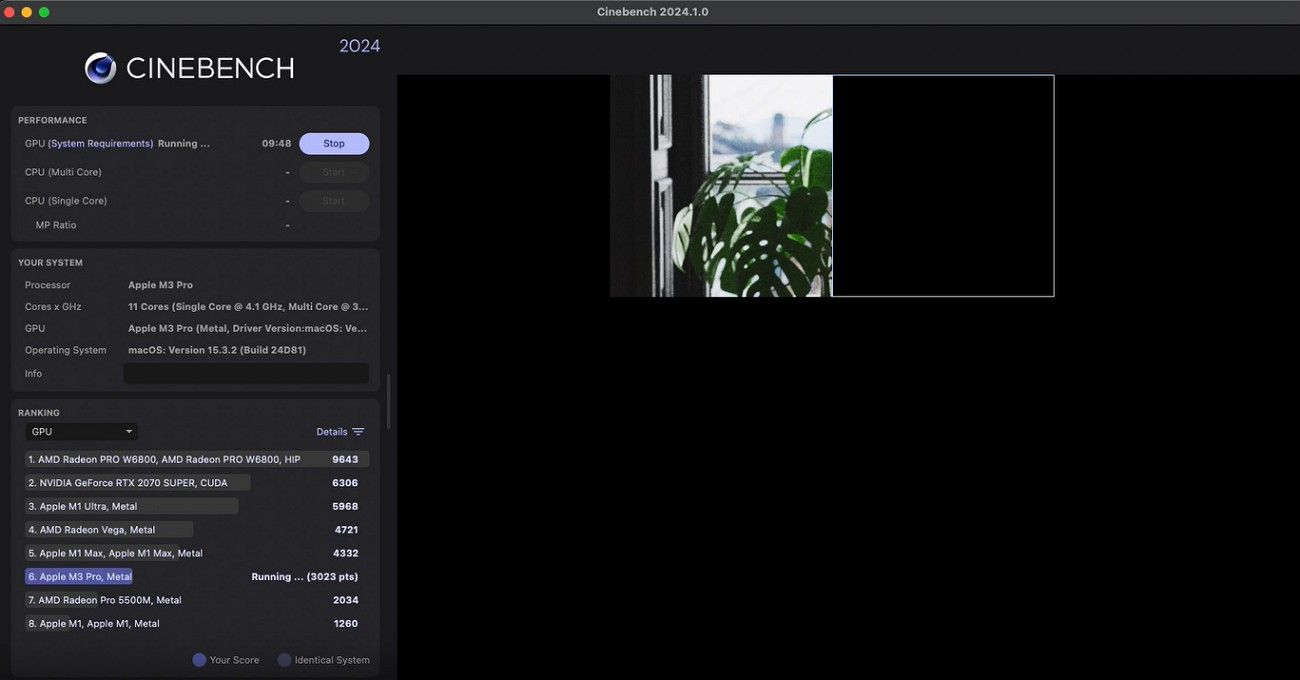
Task: Select the AMD Radeon Pro 5500M row
Action: point(110,601)
